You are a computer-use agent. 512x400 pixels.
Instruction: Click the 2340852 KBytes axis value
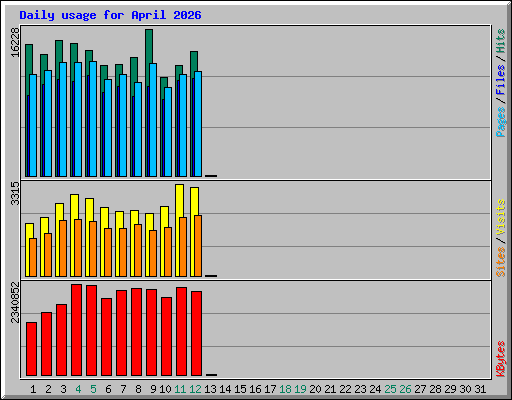tap(15, 302)
